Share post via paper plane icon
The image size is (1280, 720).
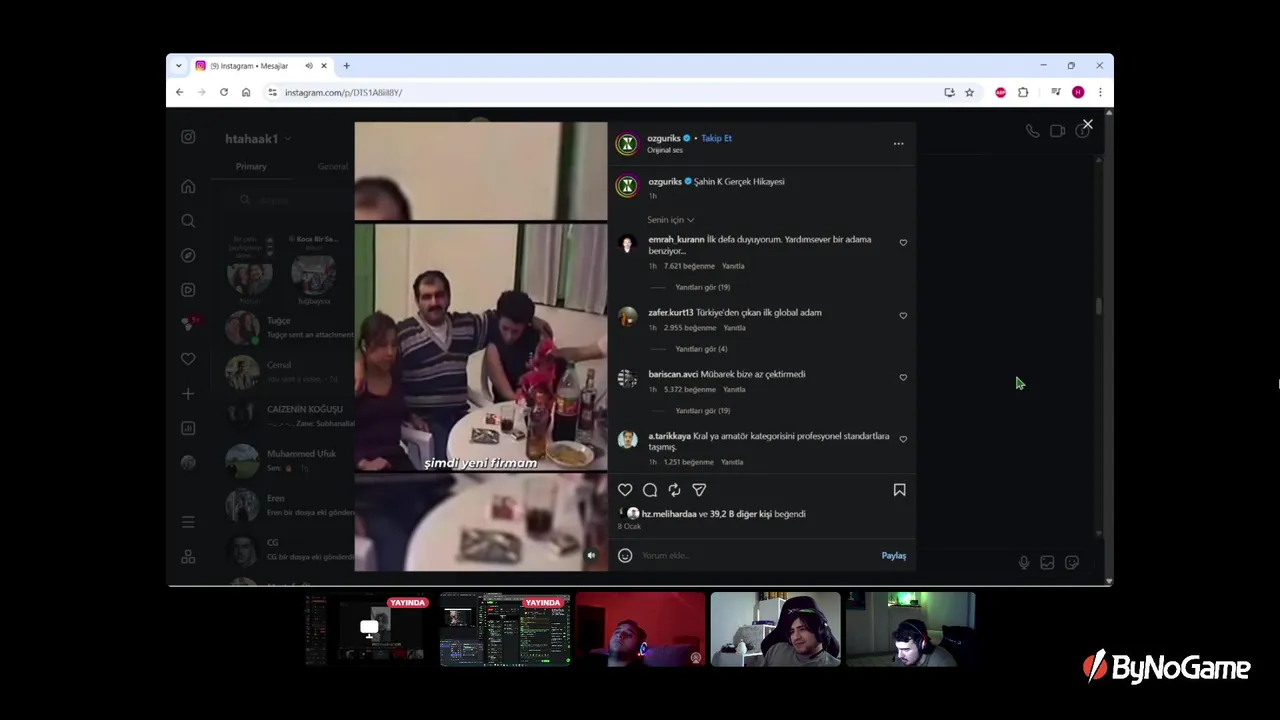(x=699, y=490)
